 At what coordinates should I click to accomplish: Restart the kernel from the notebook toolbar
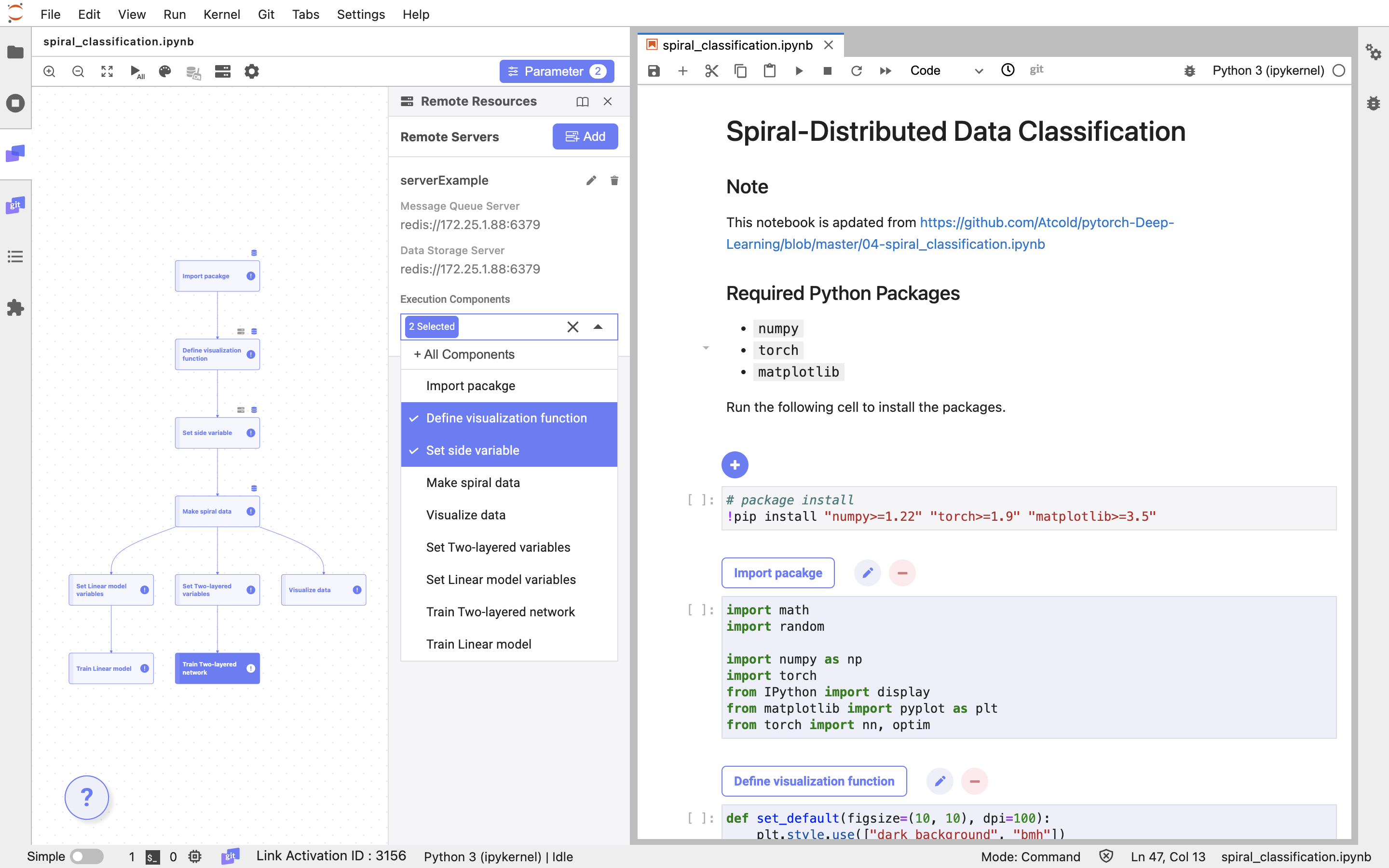(x=856, y=70)
